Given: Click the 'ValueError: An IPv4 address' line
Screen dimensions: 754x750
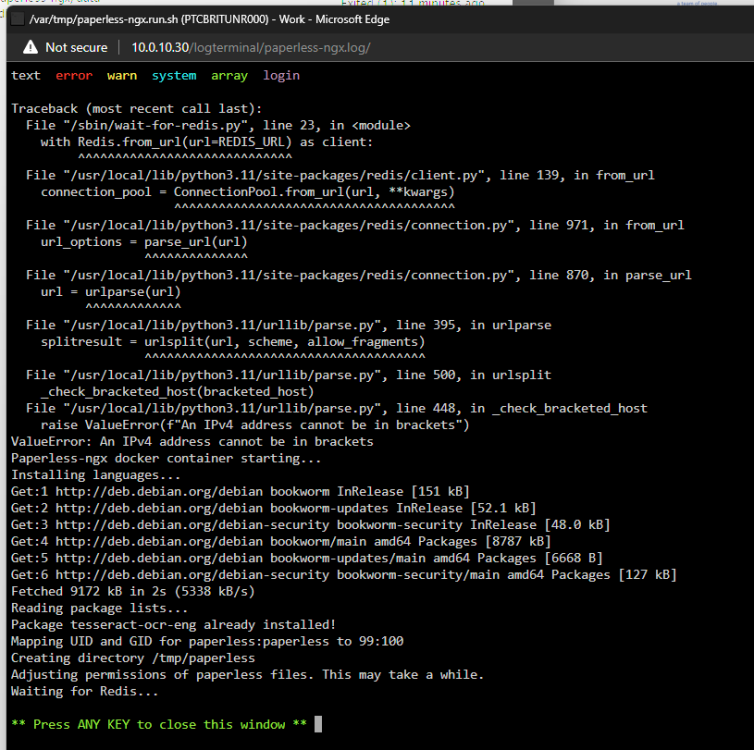Looking at the screenshot, I should point(192,441).
